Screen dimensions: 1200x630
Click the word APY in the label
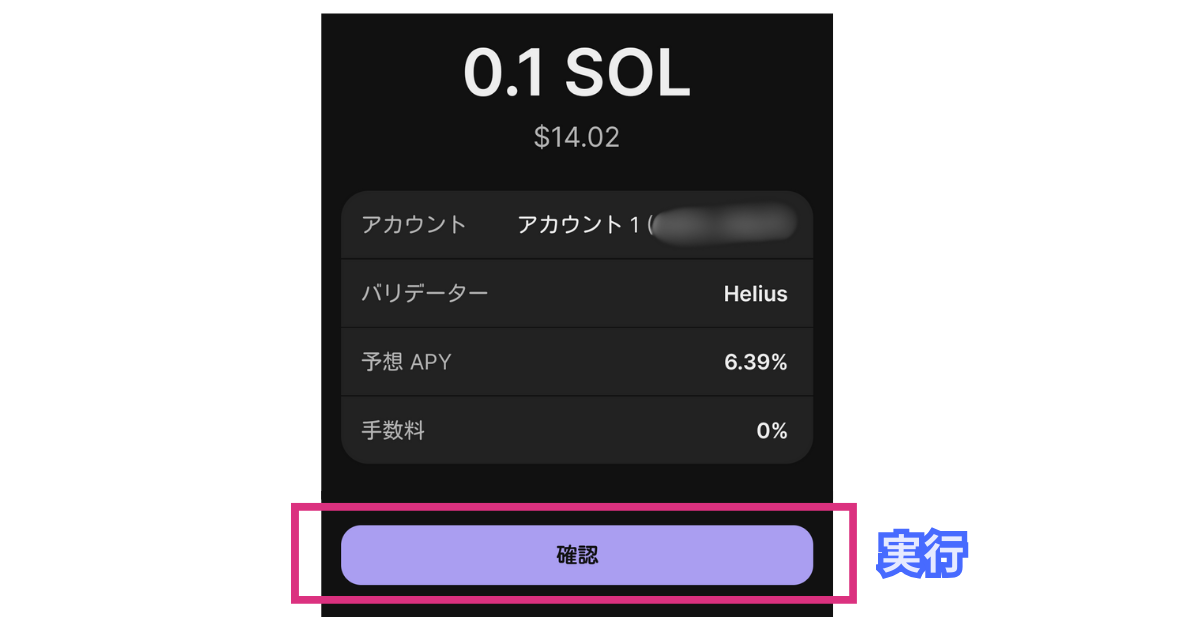431,362
